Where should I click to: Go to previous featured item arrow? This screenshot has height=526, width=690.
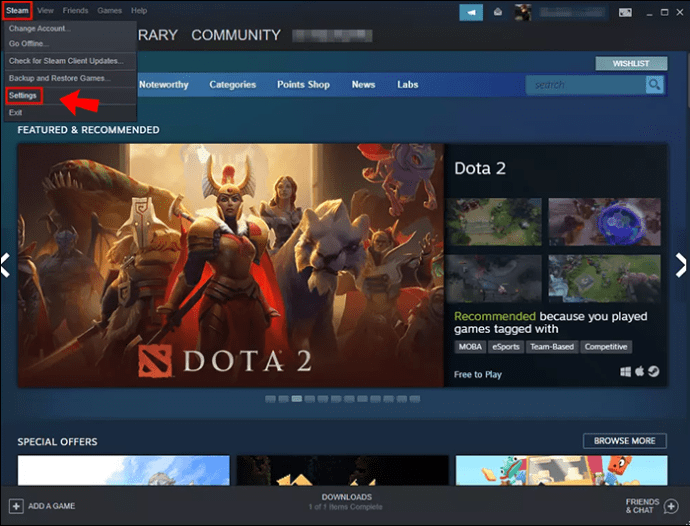pyautogui.click(x=5, y=265)
